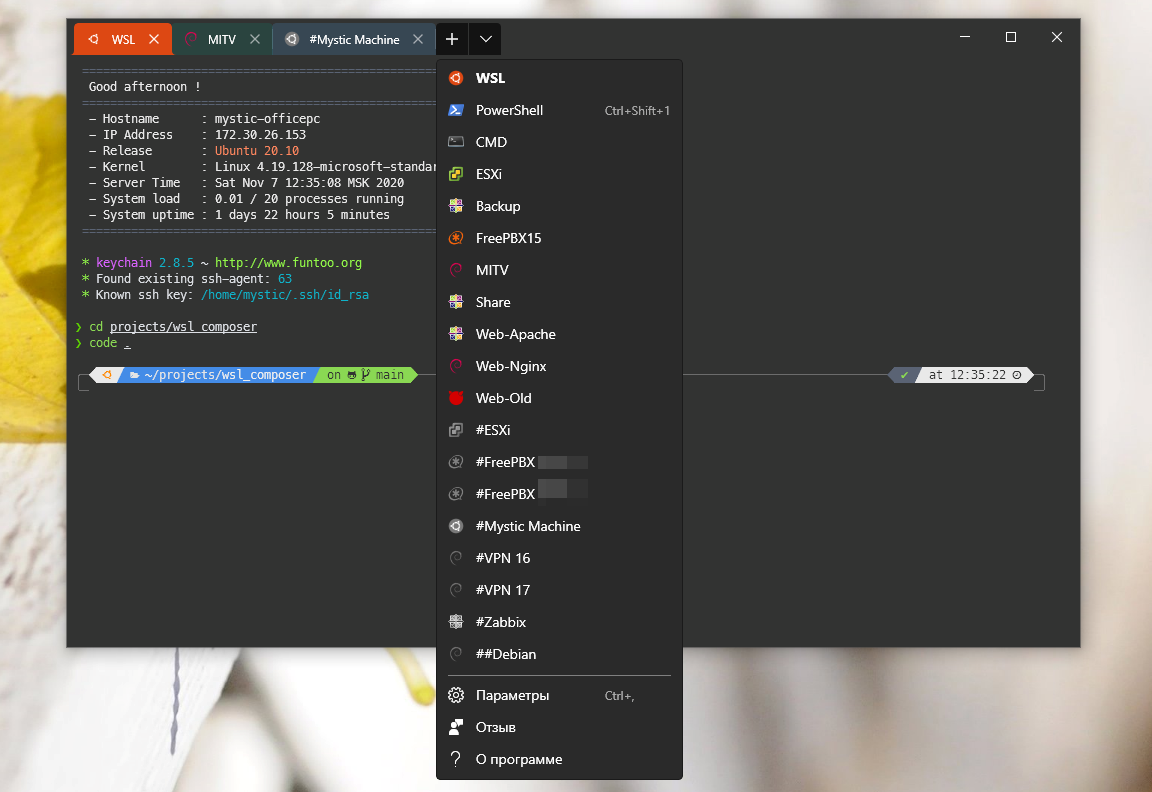Launch the Web-Apache profile
Screen dimensions: 1152x792
(x=559, y=334)
